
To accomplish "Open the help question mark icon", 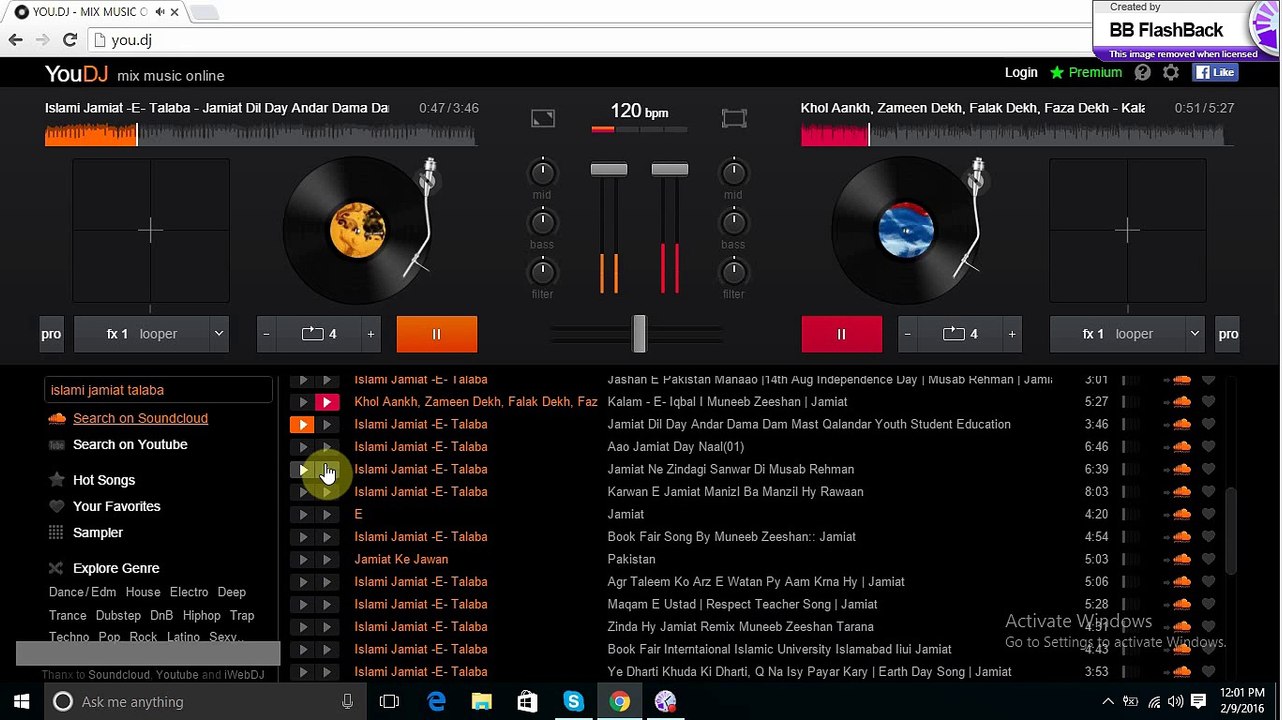I will click(x=1143, y=73).
